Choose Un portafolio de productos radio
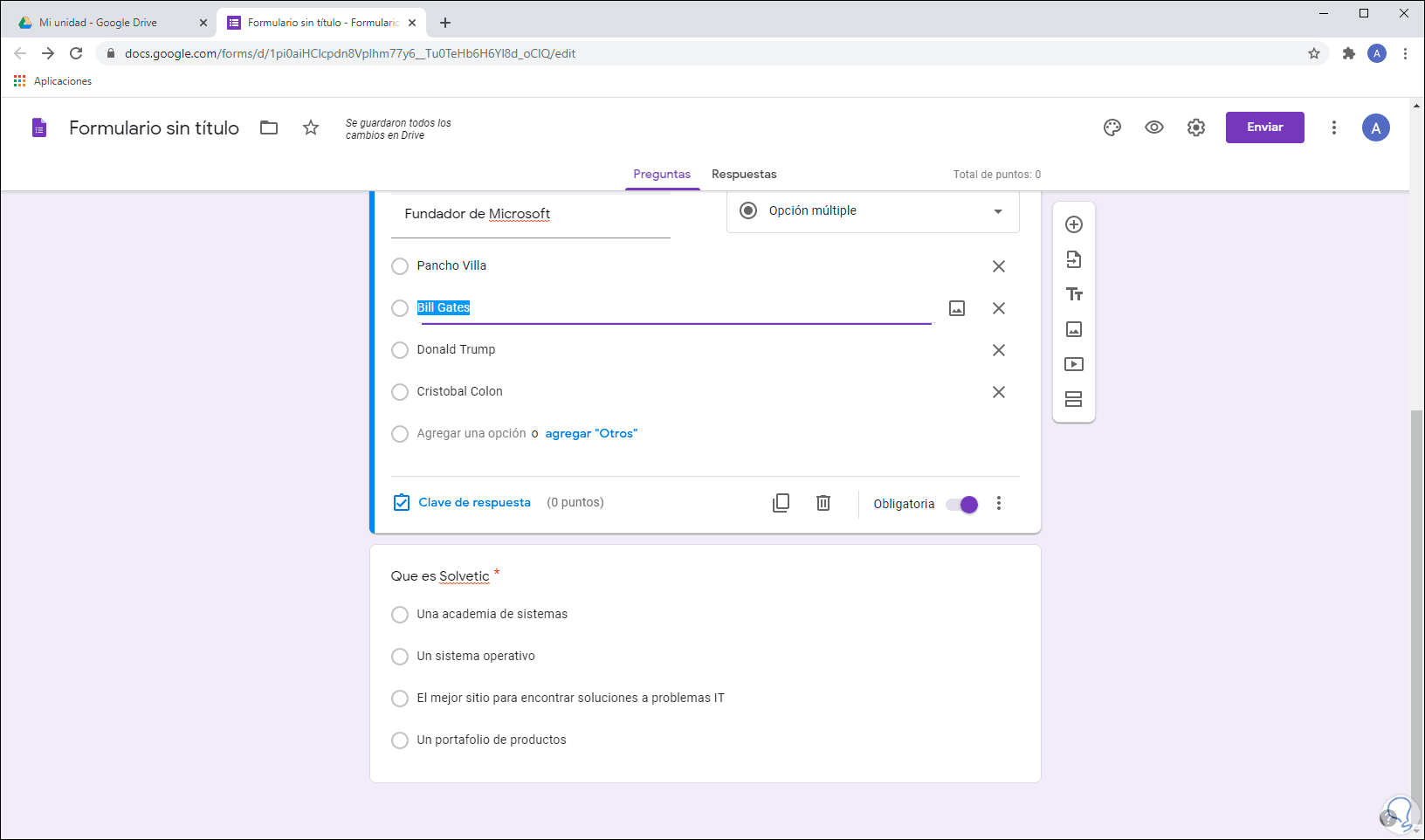The height and width of the screenshot is (840, 1425). point(400,740)
